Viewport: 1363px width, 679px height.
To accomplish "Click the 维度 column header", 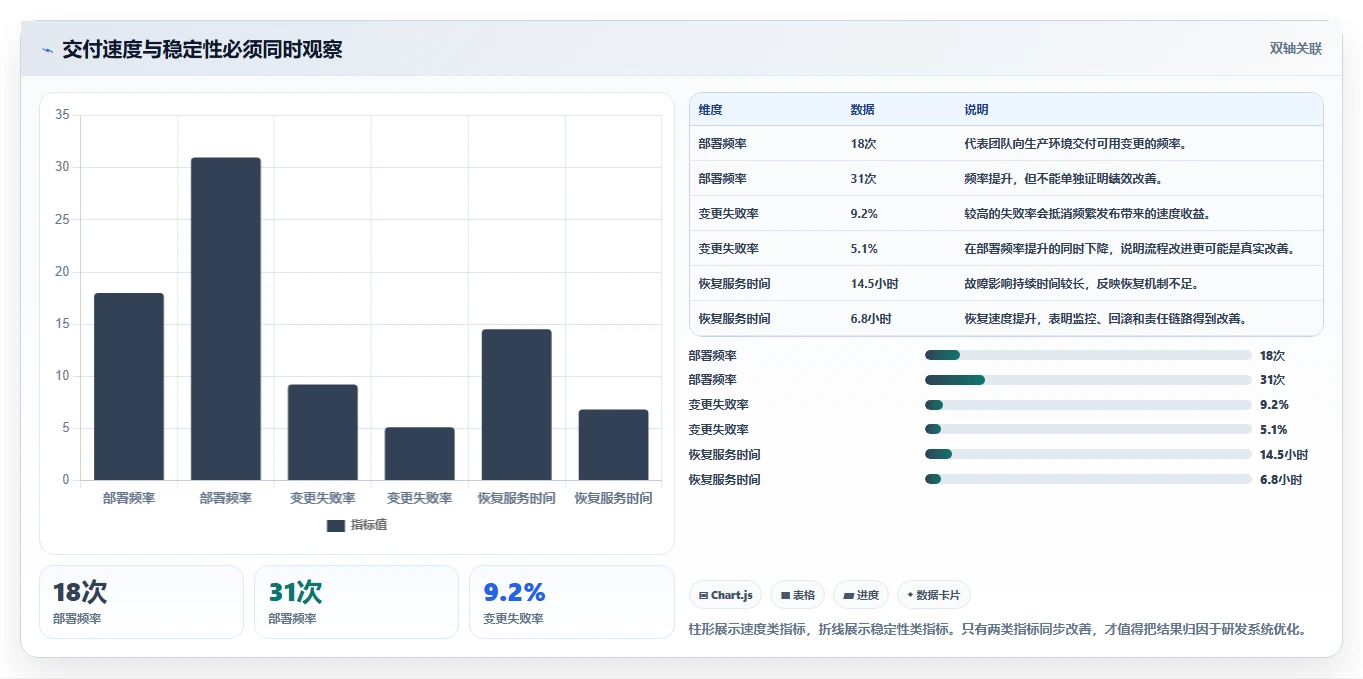I will (711, 110).
